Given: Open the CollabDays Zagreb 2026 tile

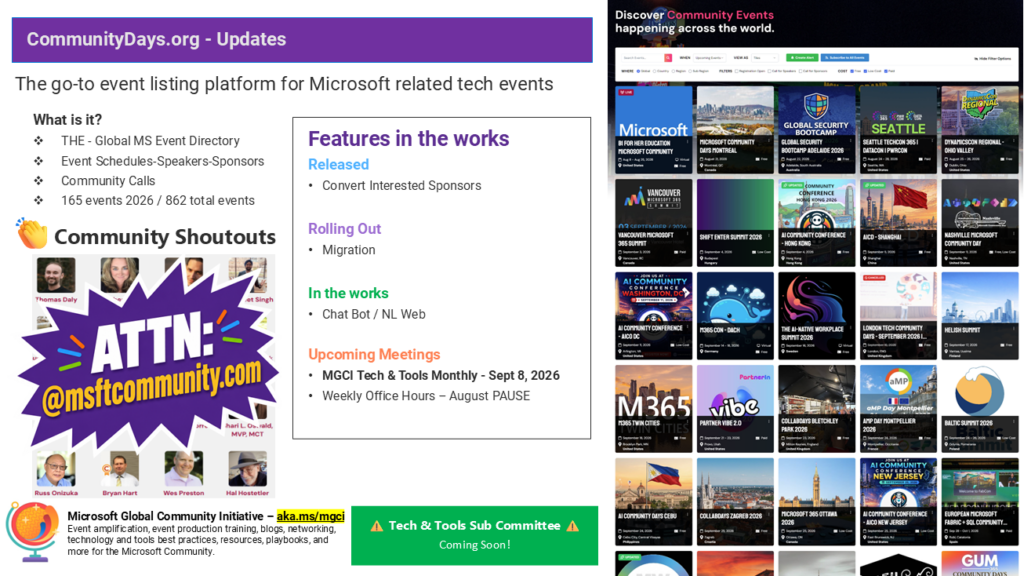Looking at the screenshot, I should click(x=735, y=502).
